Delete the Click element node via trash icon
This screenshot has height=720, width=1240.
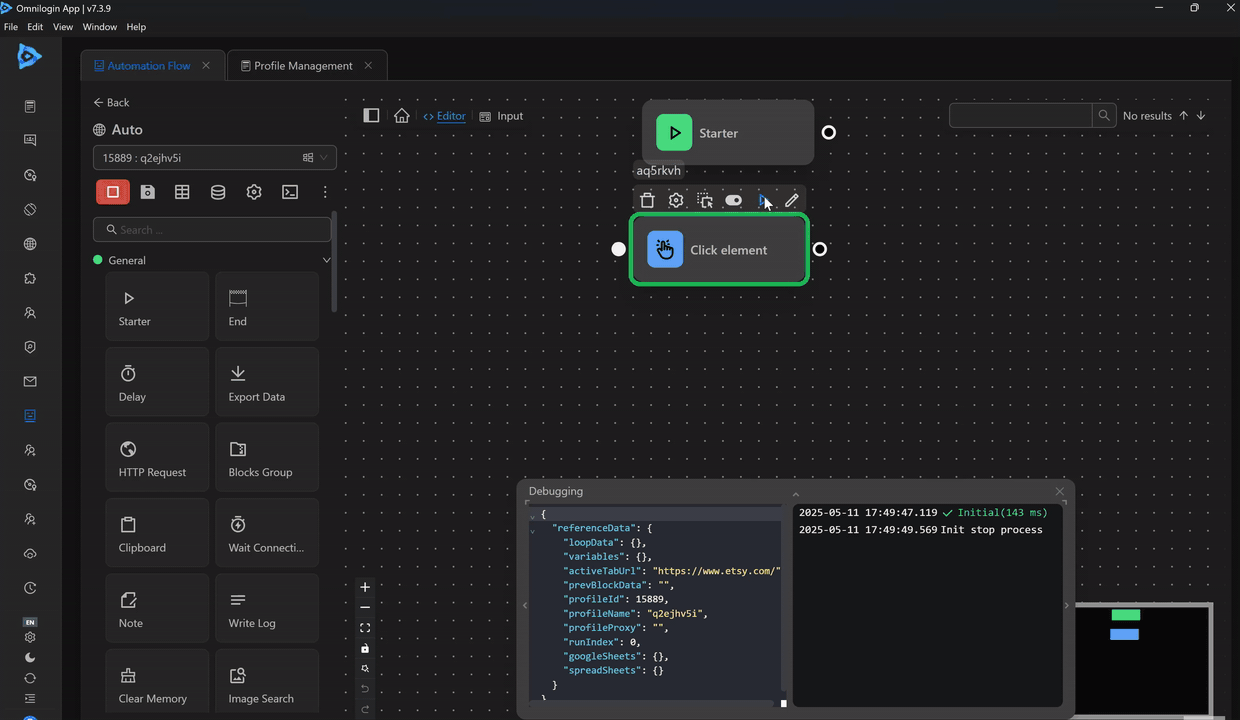pos(647,200)
